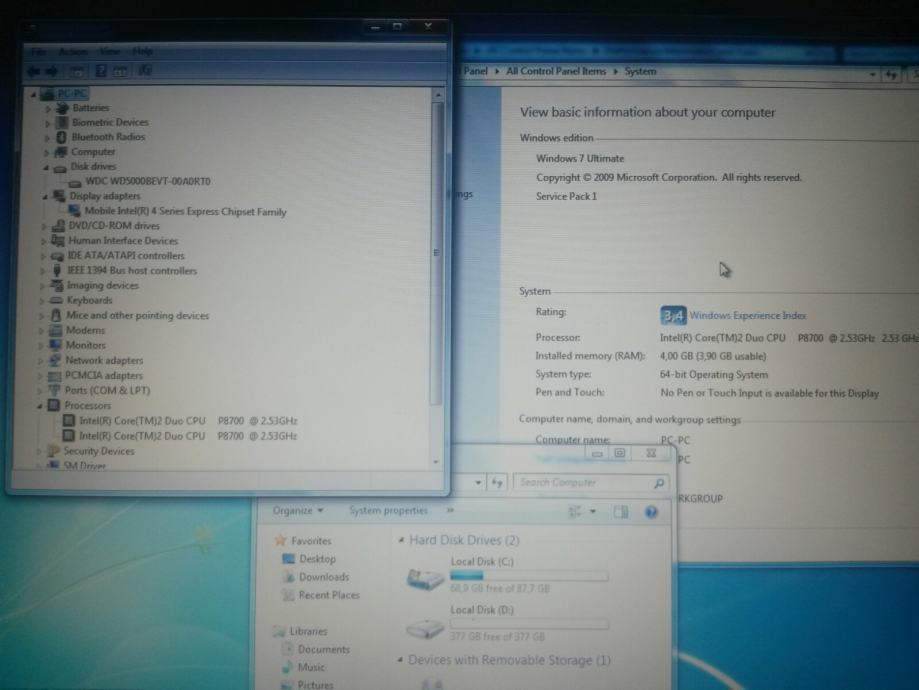This screenshot has height=690, width=919.
Task: Click the System breadcrumb in address bar
Action: click(x=640, y=72)
